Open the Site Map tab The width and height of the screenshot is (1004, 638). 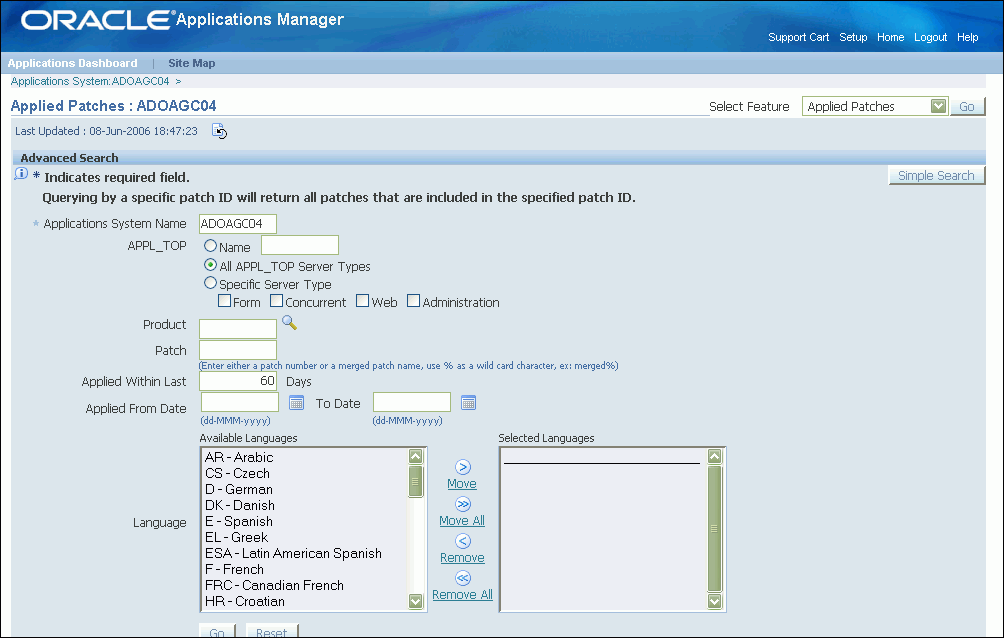191,63
